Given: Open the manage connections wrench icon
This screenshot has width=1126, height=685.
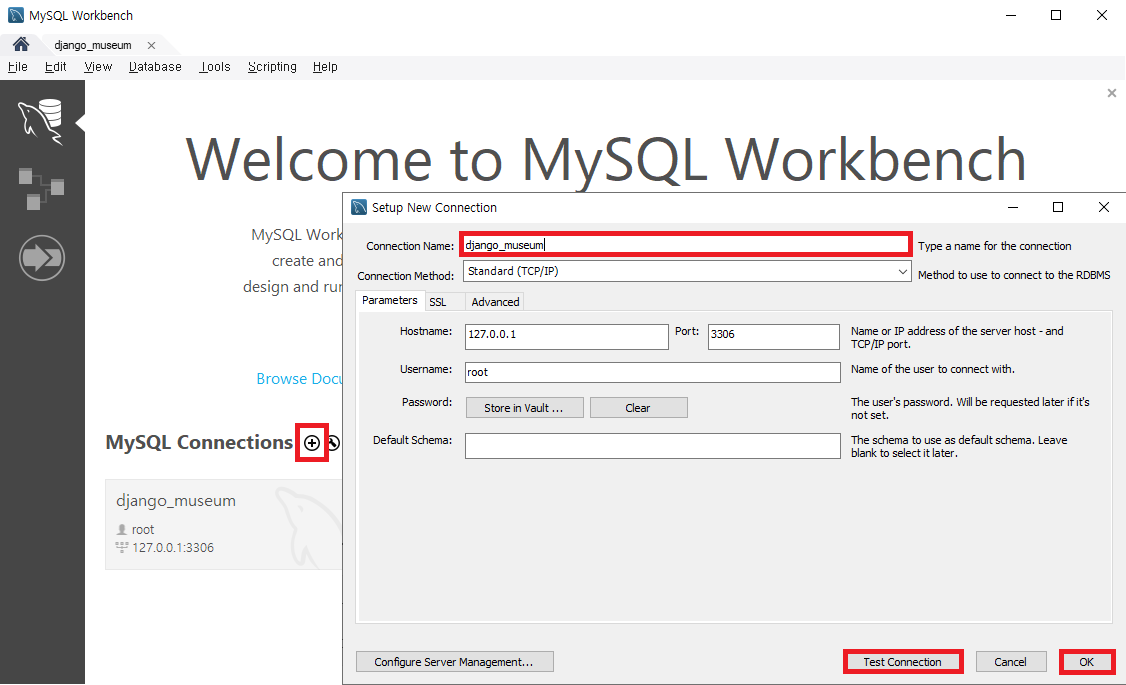Looking at the screenshot, I should point(334,443).
